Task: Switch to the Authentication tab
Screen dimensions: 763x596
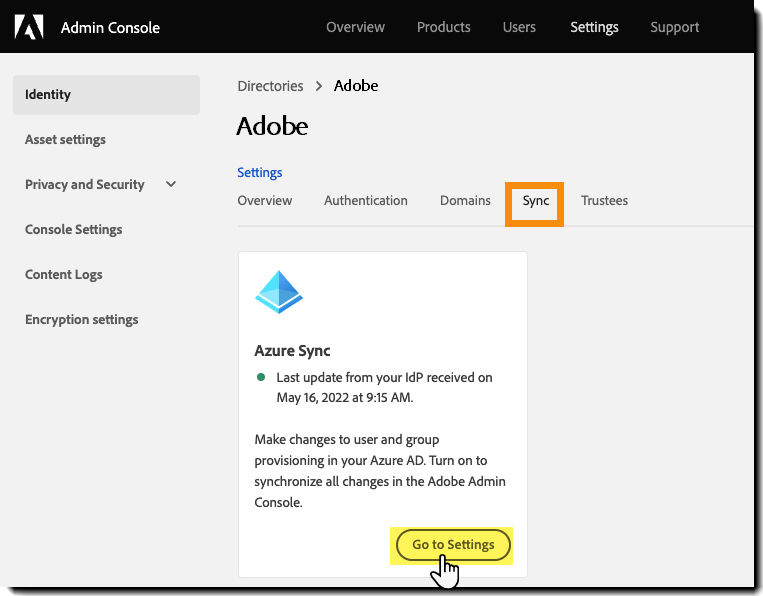Action: pyautogui.click(x=366, y=201)
